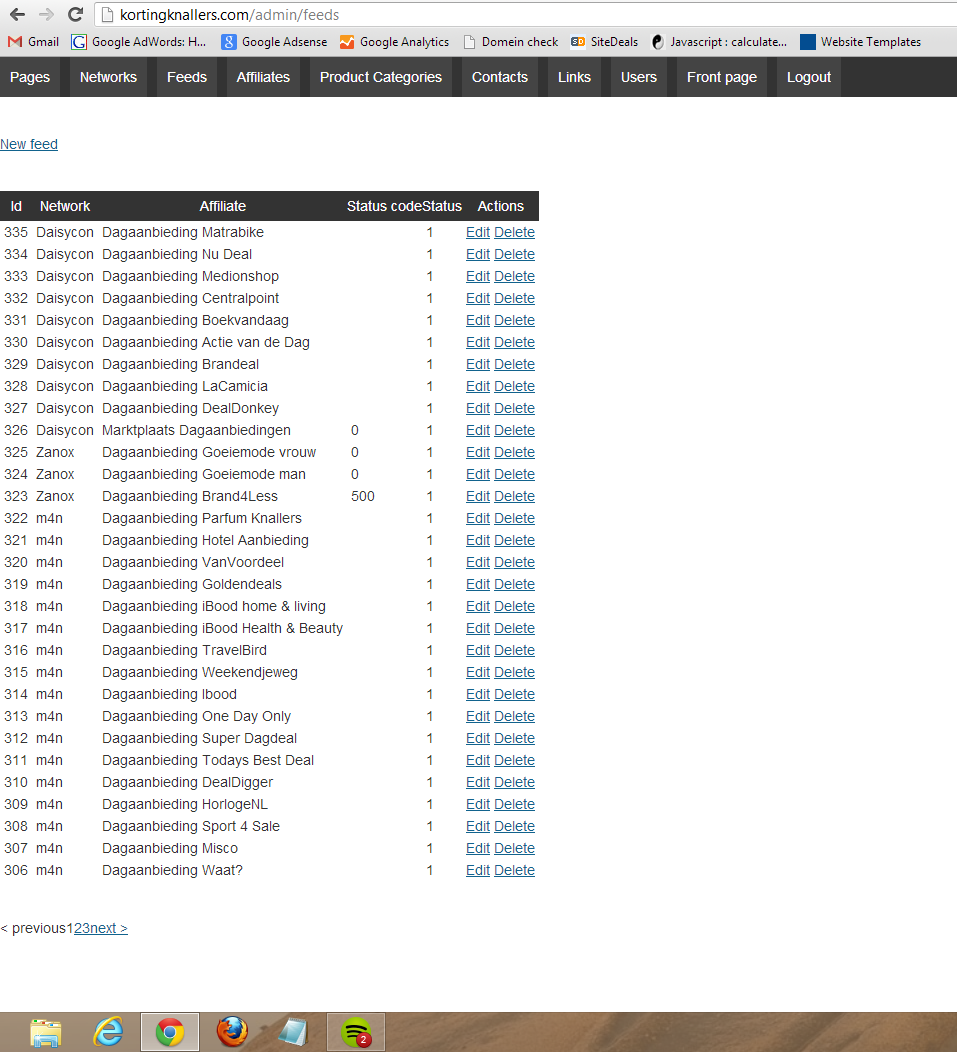Delete the Dagaanbieding Waat? feed

coord(514,870)
